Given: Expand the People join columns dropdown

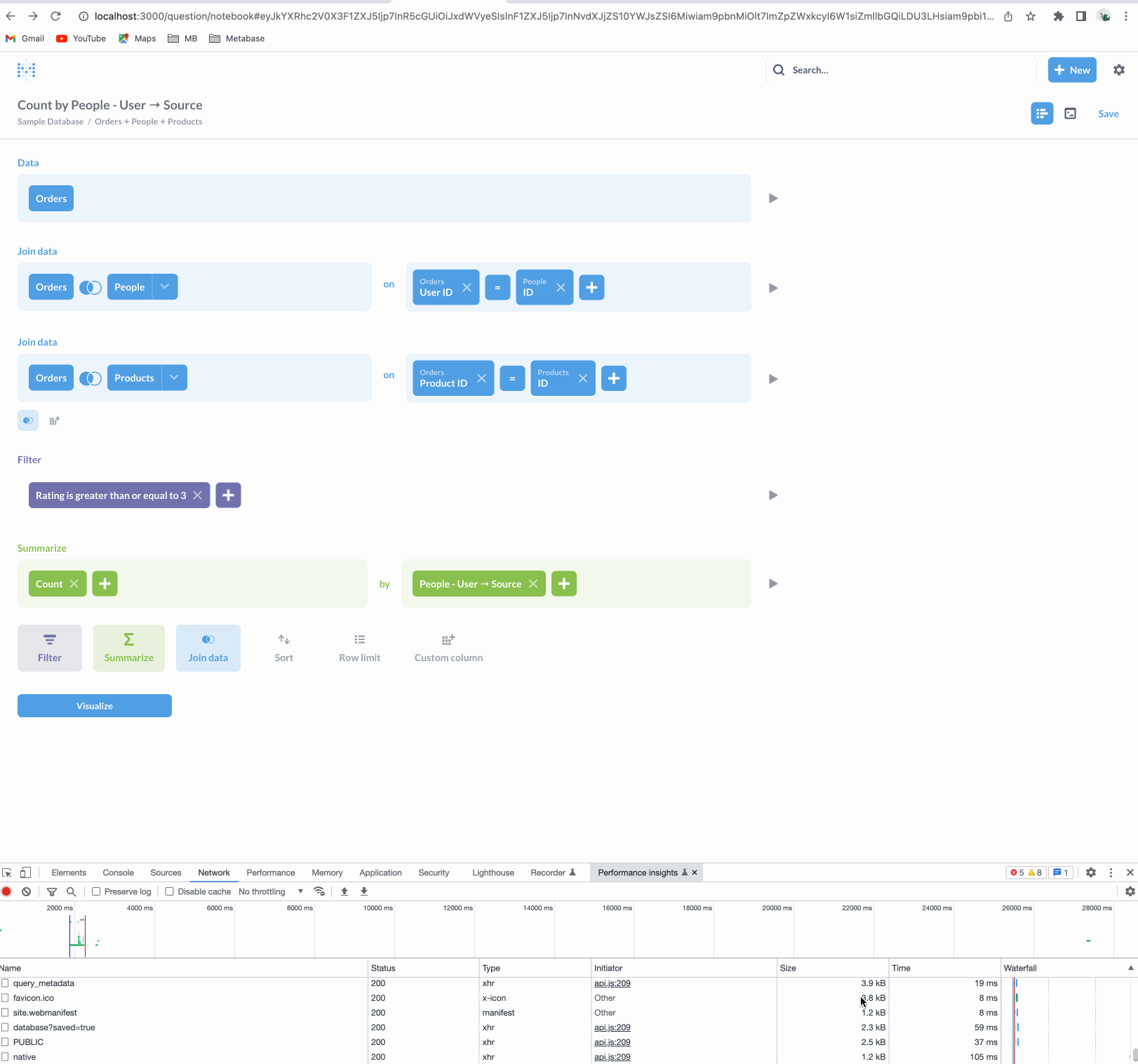Looking at the screenshot, I should pos(165,287).
